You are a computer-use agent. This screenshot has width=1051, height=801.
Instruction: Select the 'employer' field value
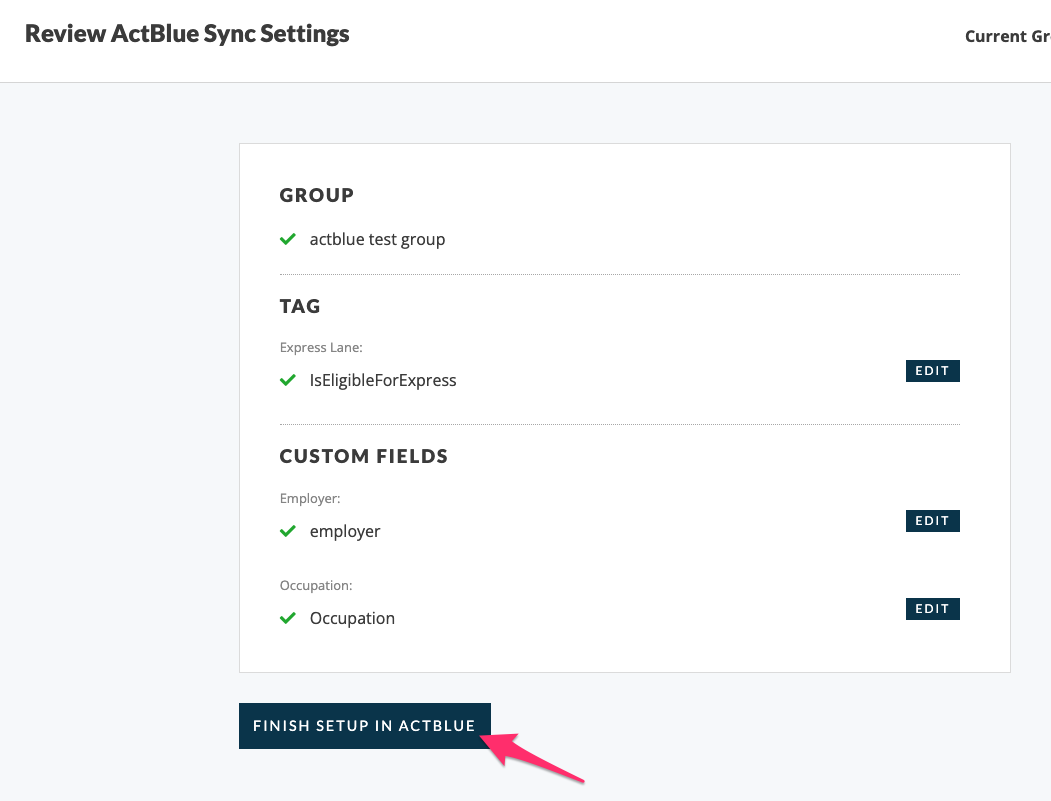pos(345,531)
